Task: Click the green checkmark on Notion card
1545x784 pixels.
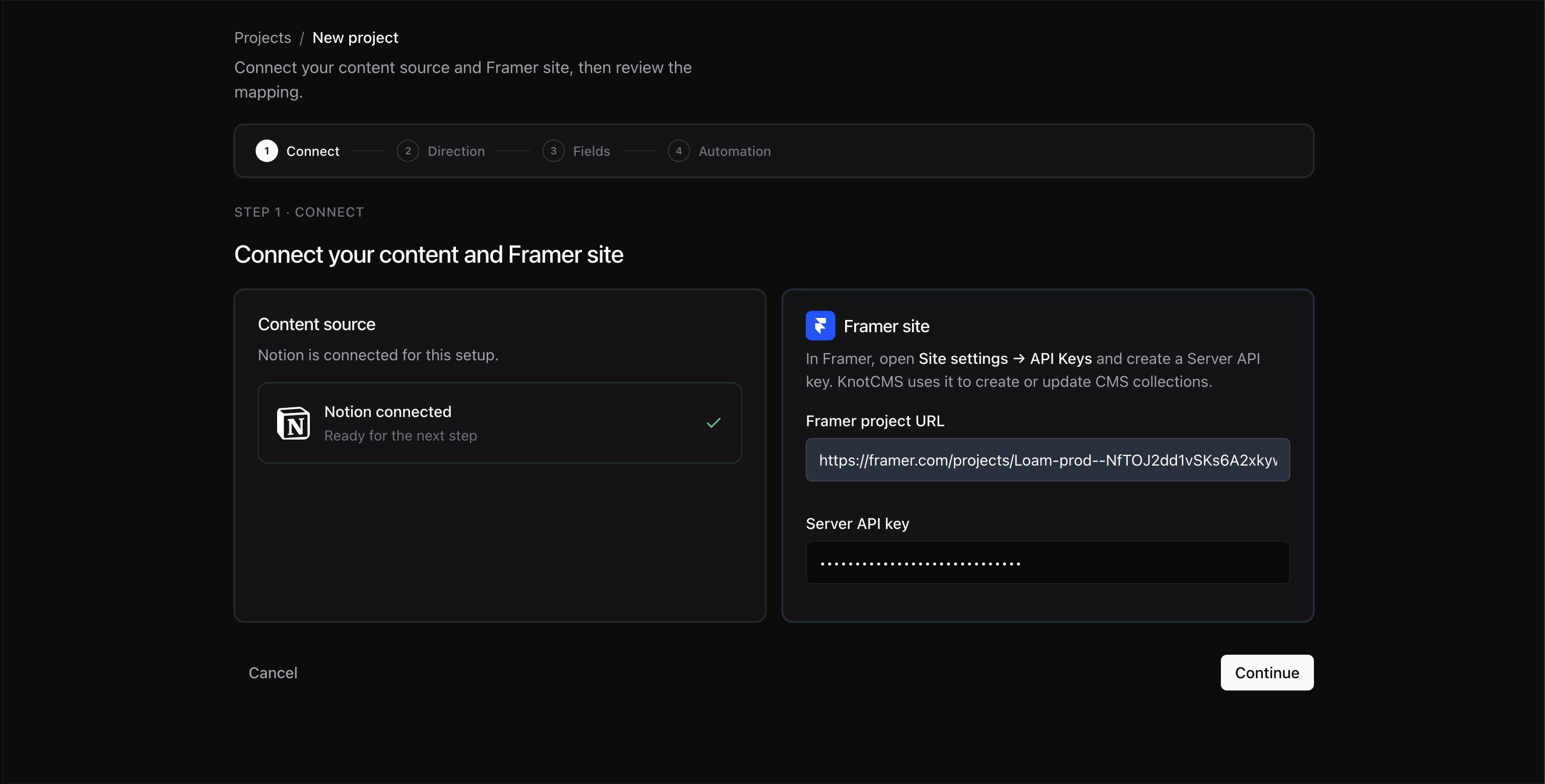Action: 713,423
